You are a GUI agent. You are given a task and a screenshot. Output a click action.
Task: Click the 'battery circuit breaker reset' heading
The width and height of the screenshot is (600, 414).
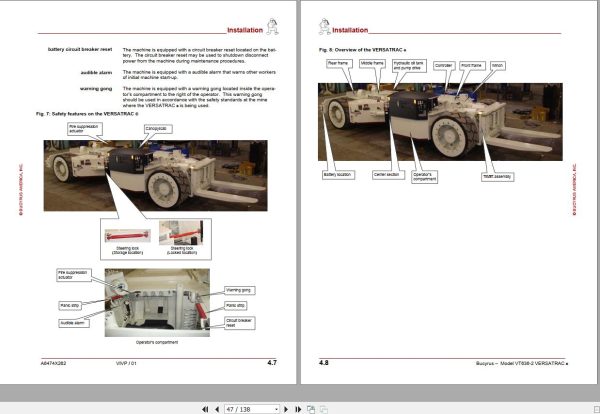coord(80,49)
